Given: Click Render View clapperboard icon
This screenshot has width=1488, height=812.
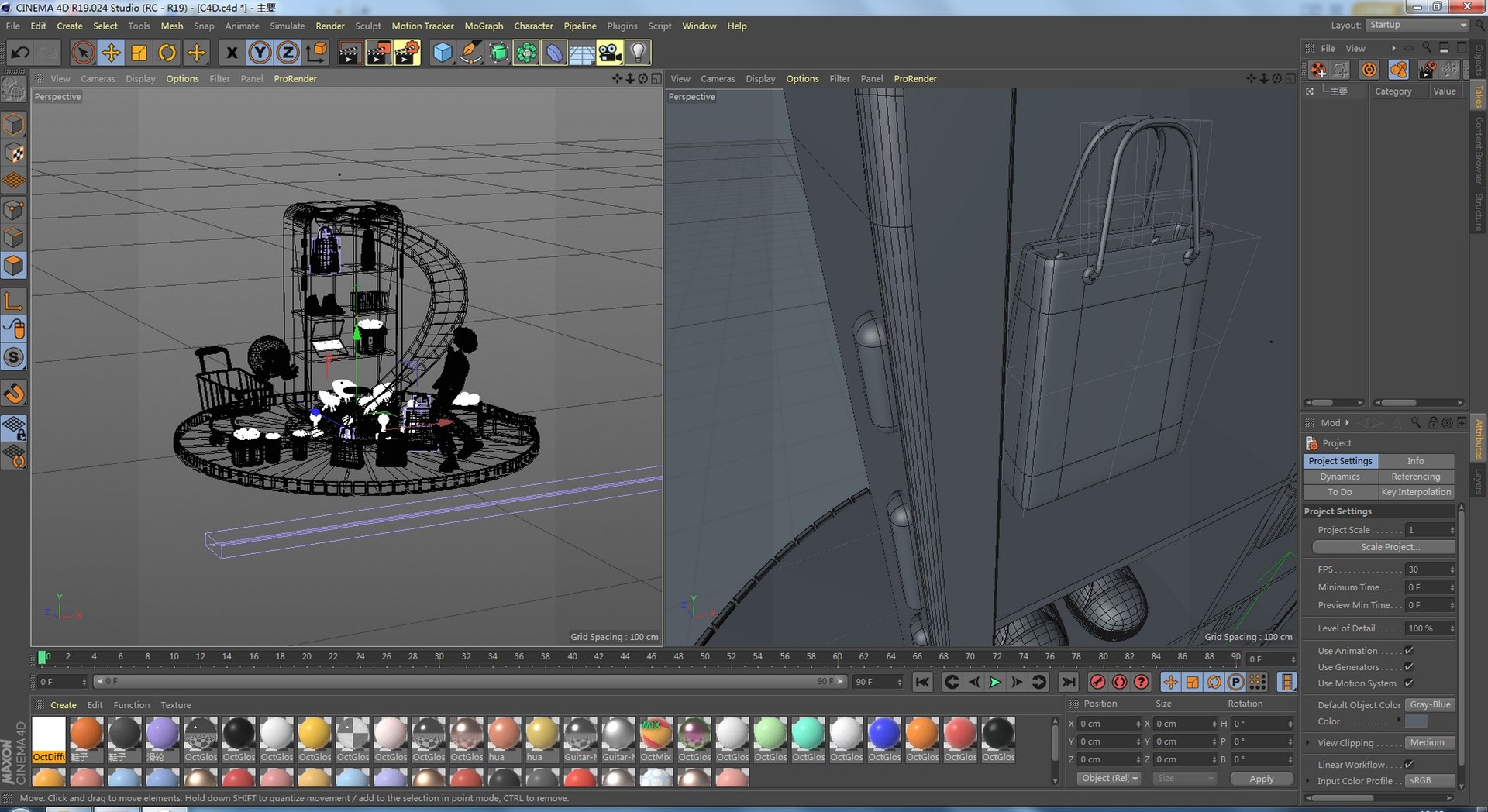Looking at the screenshot, I should [350, 53].
